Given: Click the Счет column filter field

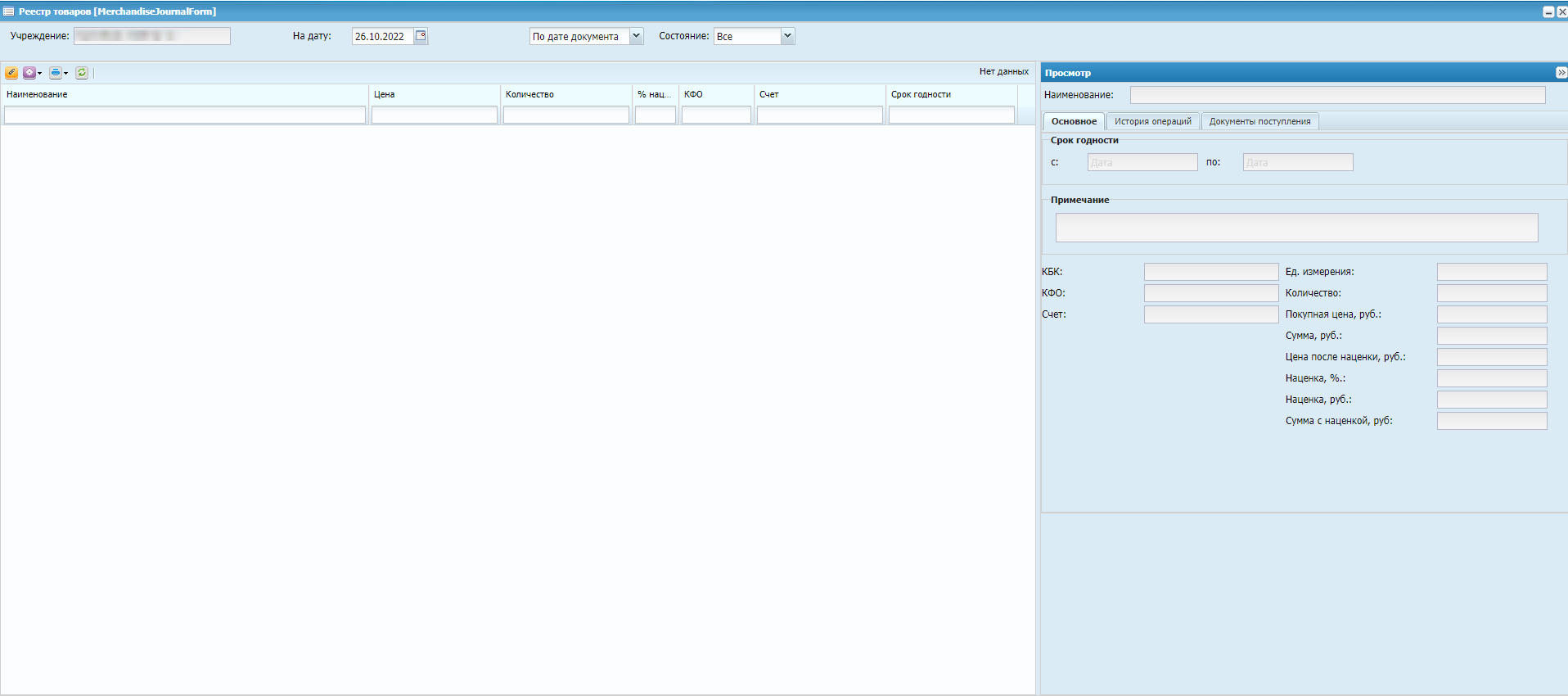Looking at the screenshot, I should pyautogui.click(x=820, y=115).
